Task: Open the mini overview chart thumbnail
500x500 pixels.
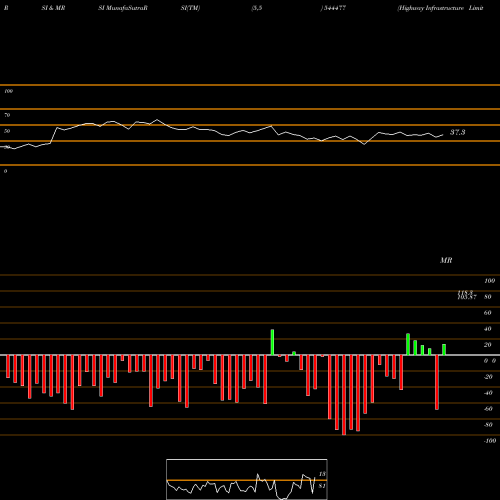Action: pyautogui.click(x=247, y=479)
